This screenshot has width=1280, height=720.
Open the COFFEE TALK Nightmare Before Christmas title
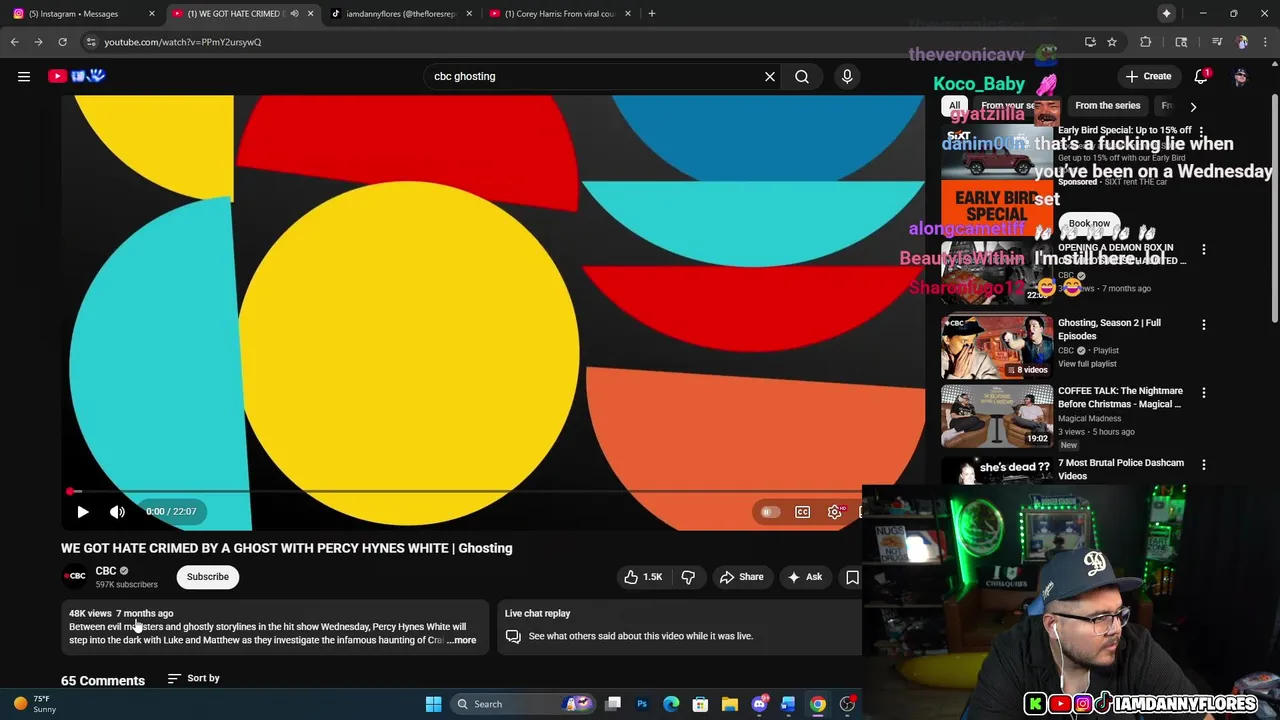(x=1120, y=397)
